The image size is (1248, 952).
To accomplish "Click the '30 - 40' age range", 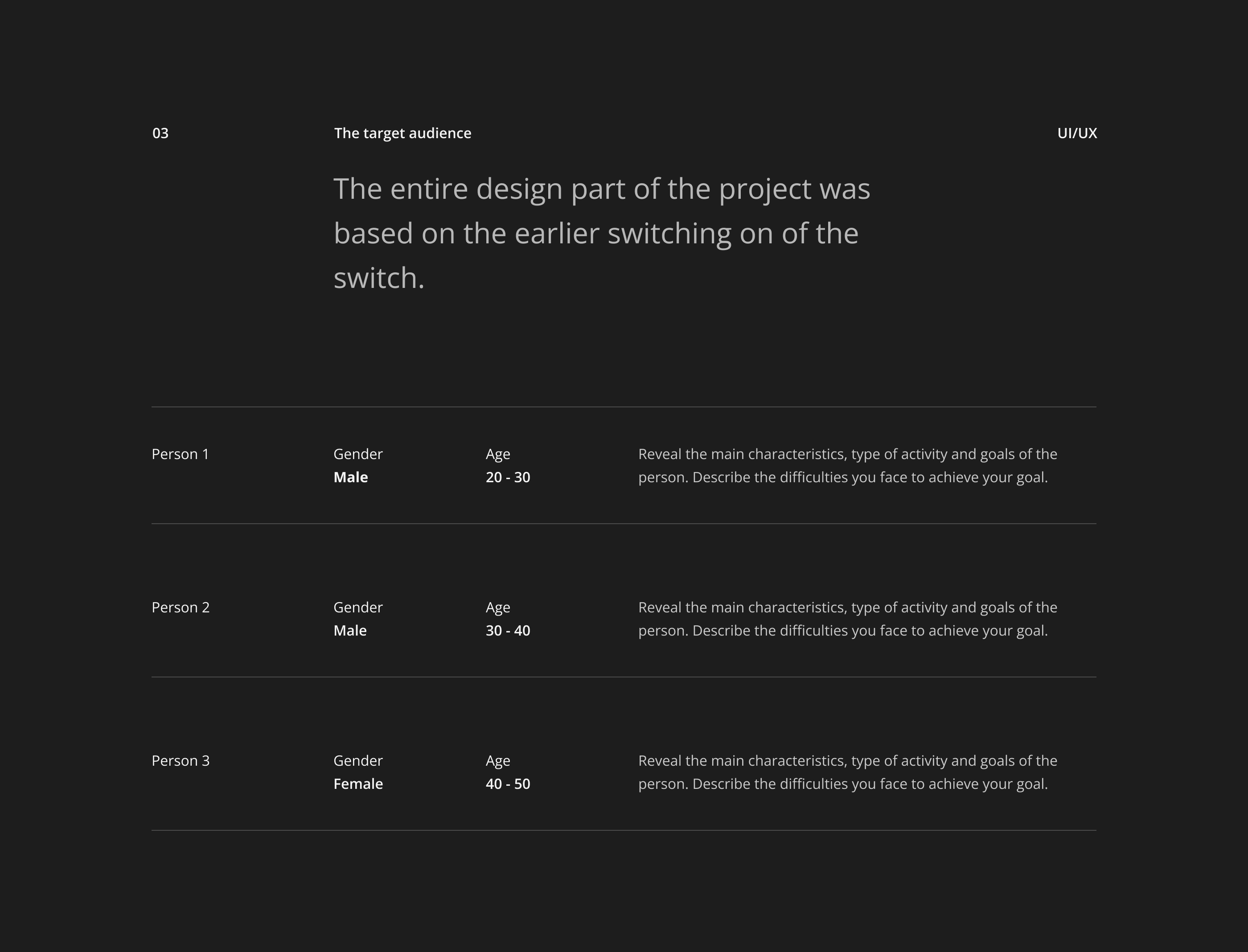I will click(508, 631).
